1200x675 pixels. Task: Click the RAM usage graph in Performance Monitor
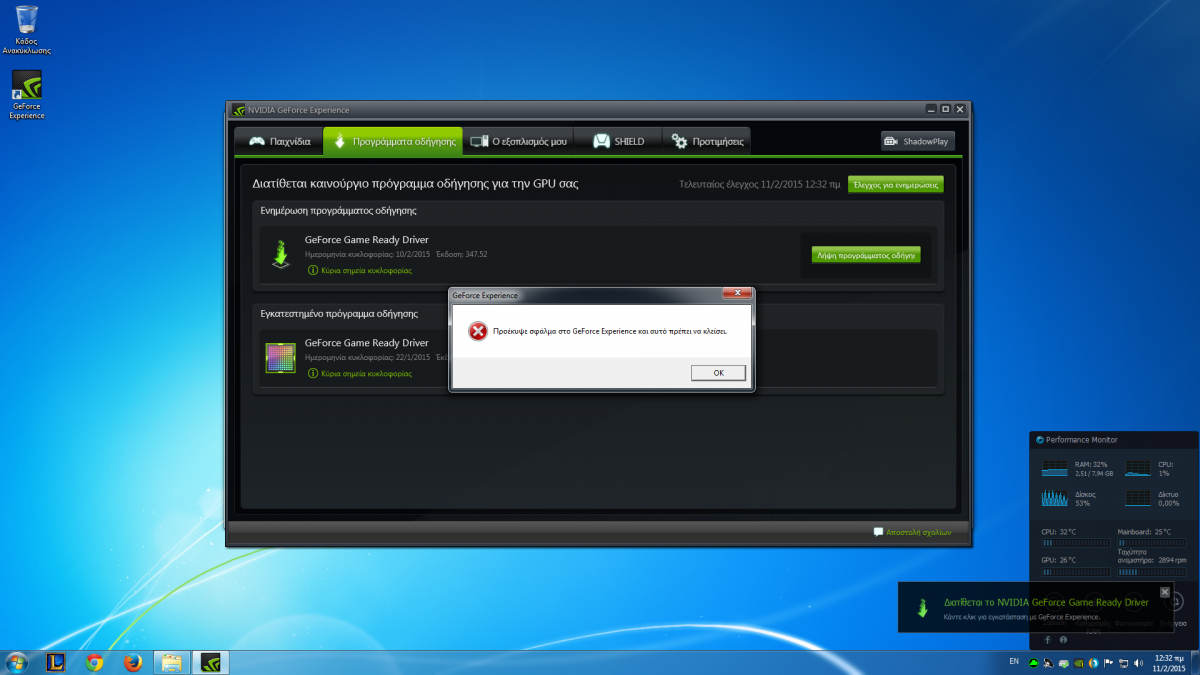[1055, 468]
